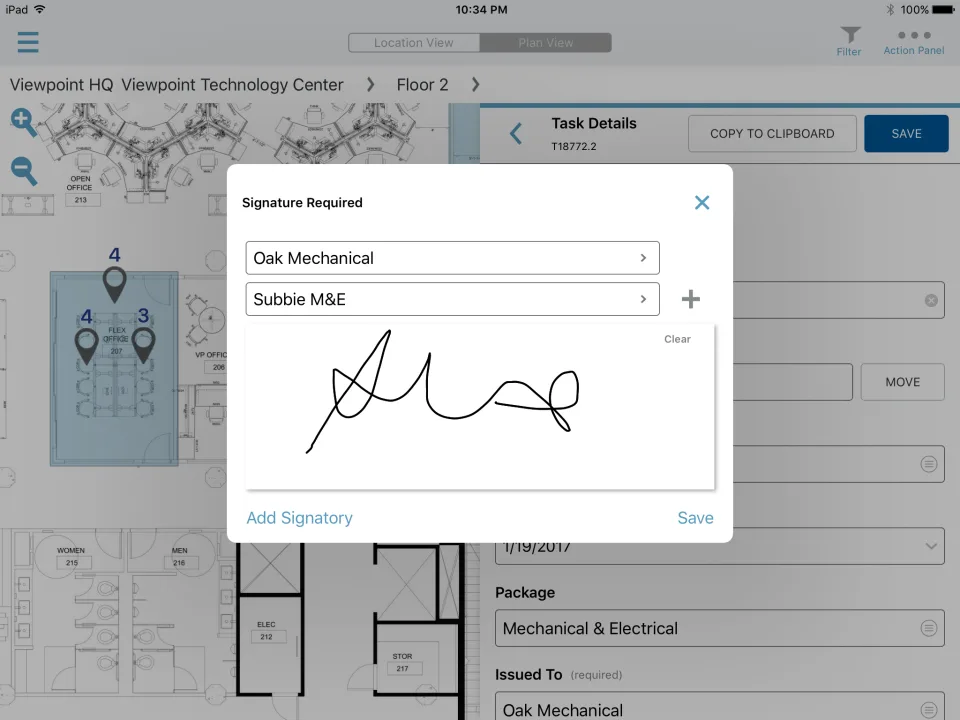Viewport: 960px width, 720px height.
Task: Select Viewpoint HQ breadcrumb
Action: 61,84
